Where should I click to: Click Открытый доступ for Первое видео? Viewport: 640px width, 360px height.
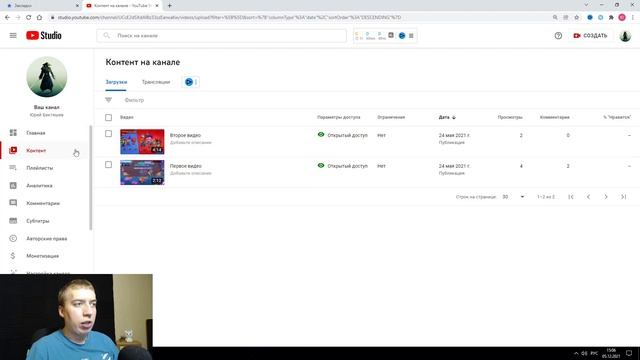pos(347,166)
